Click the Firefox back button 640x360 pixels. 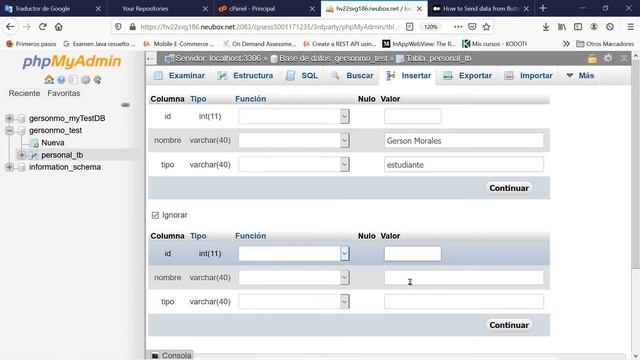pyautogui.click(x=10, y=27)
